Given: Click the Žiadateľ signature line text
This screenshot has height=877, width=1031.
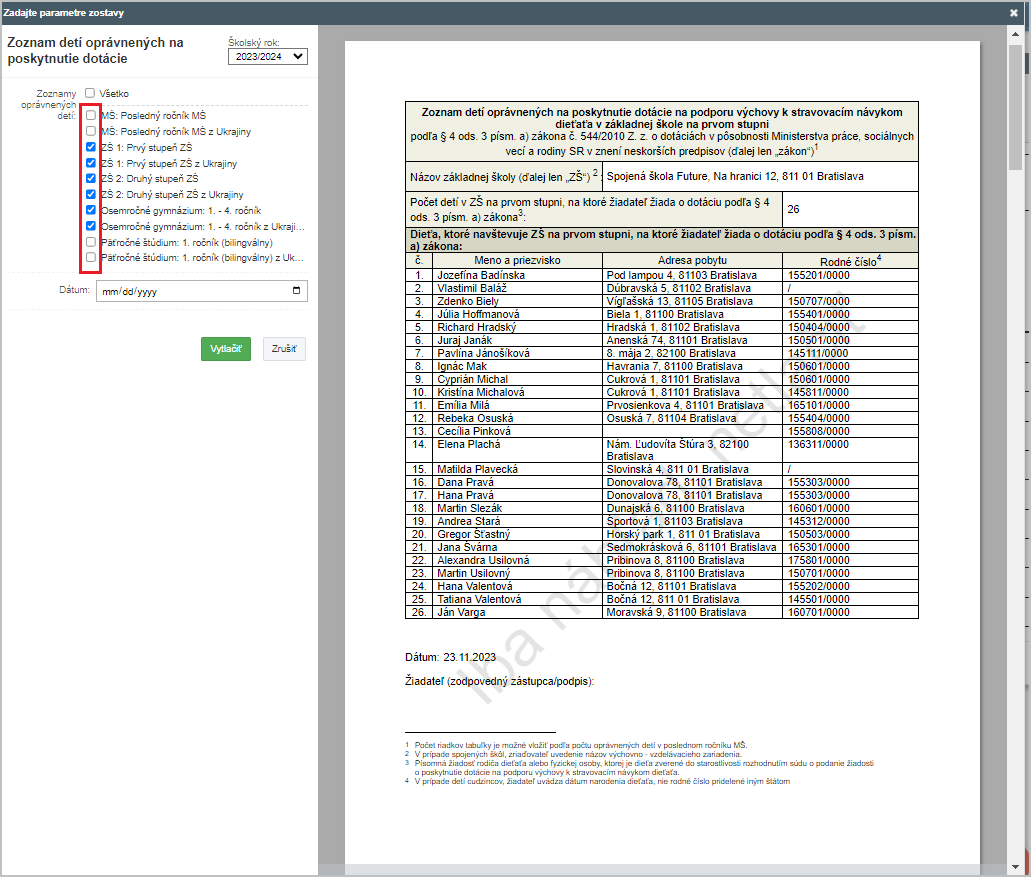Looking at the screenshot, I should (499, 682).
